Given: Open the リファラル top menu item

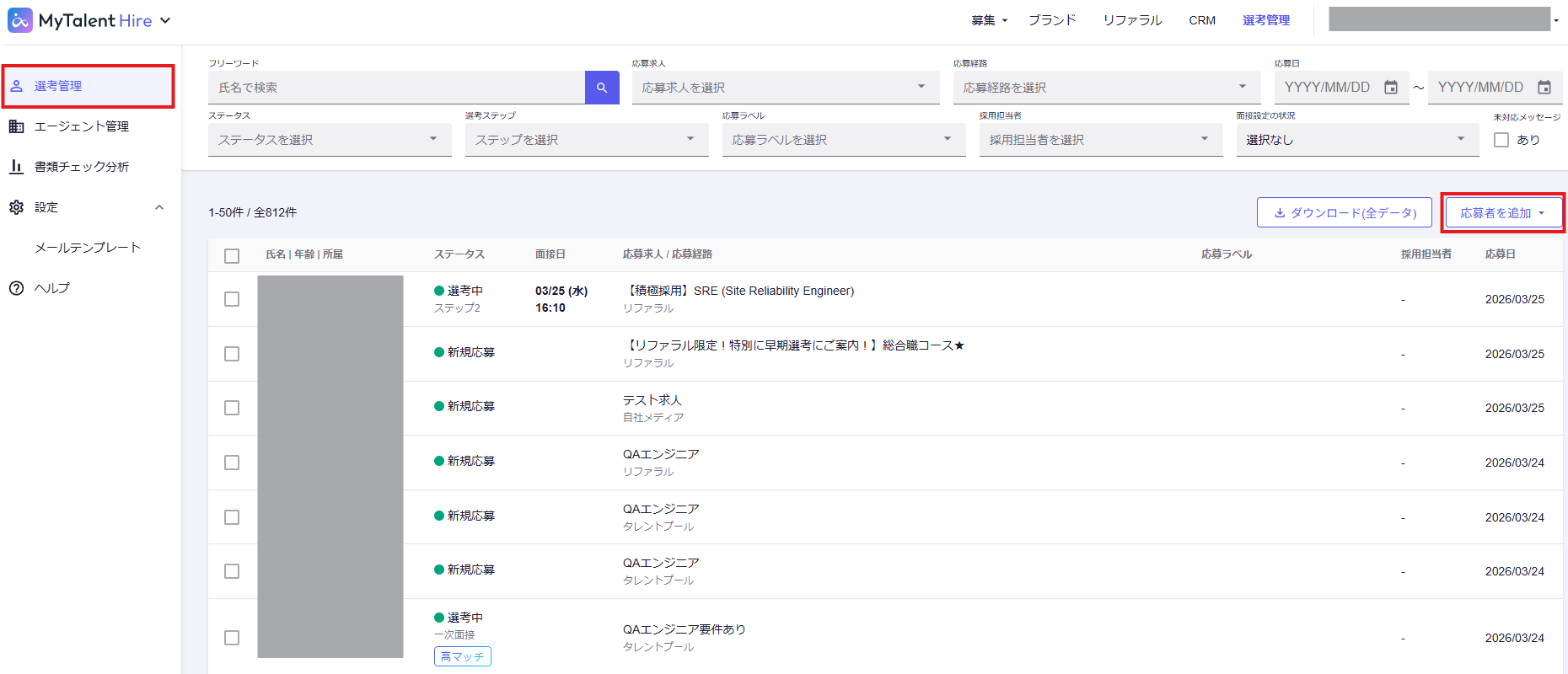Looking at the screenshot, I should [1132, 20].
